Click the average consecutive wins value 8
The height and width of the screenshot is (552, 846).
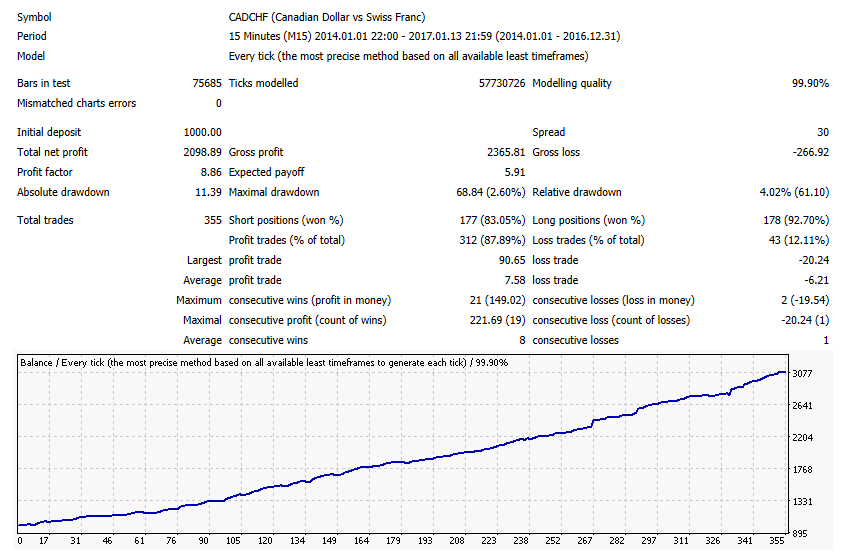coord(522,340)
